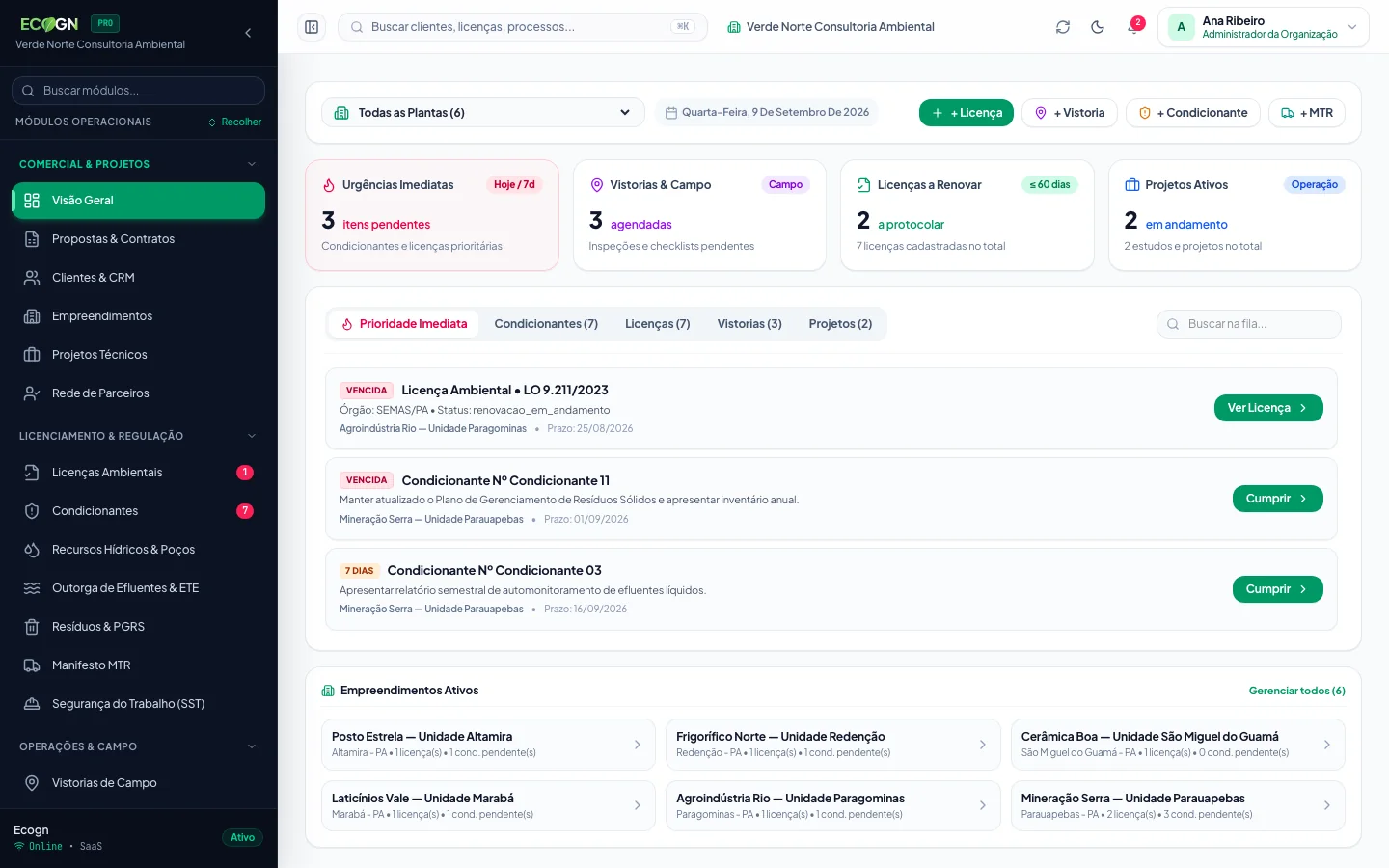
Task: Collapse Operações & Campo section
Action: 139,746
